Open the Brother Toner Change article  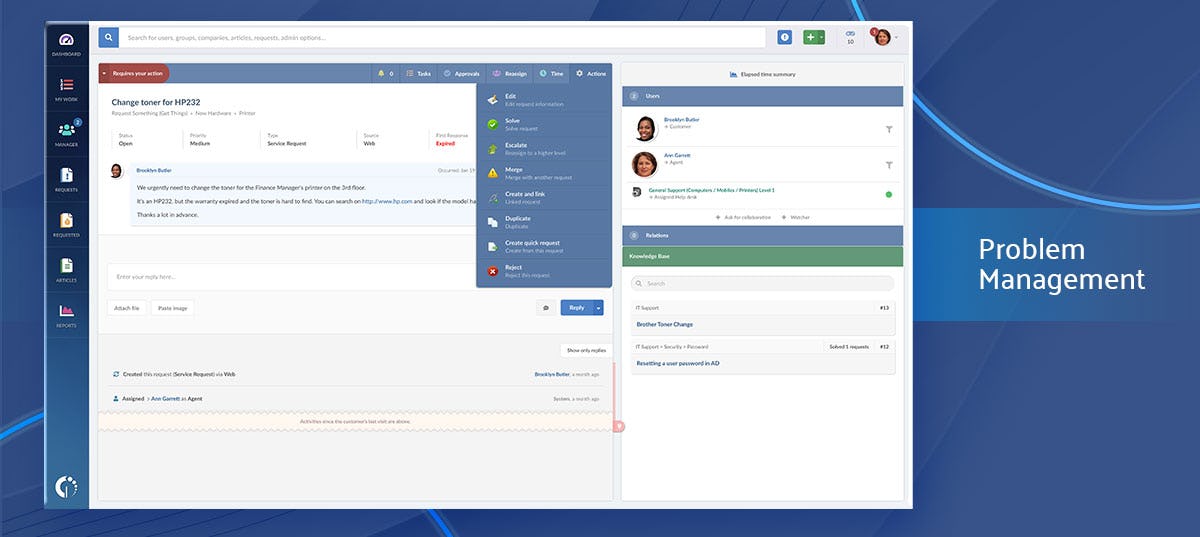coord(665,324)
